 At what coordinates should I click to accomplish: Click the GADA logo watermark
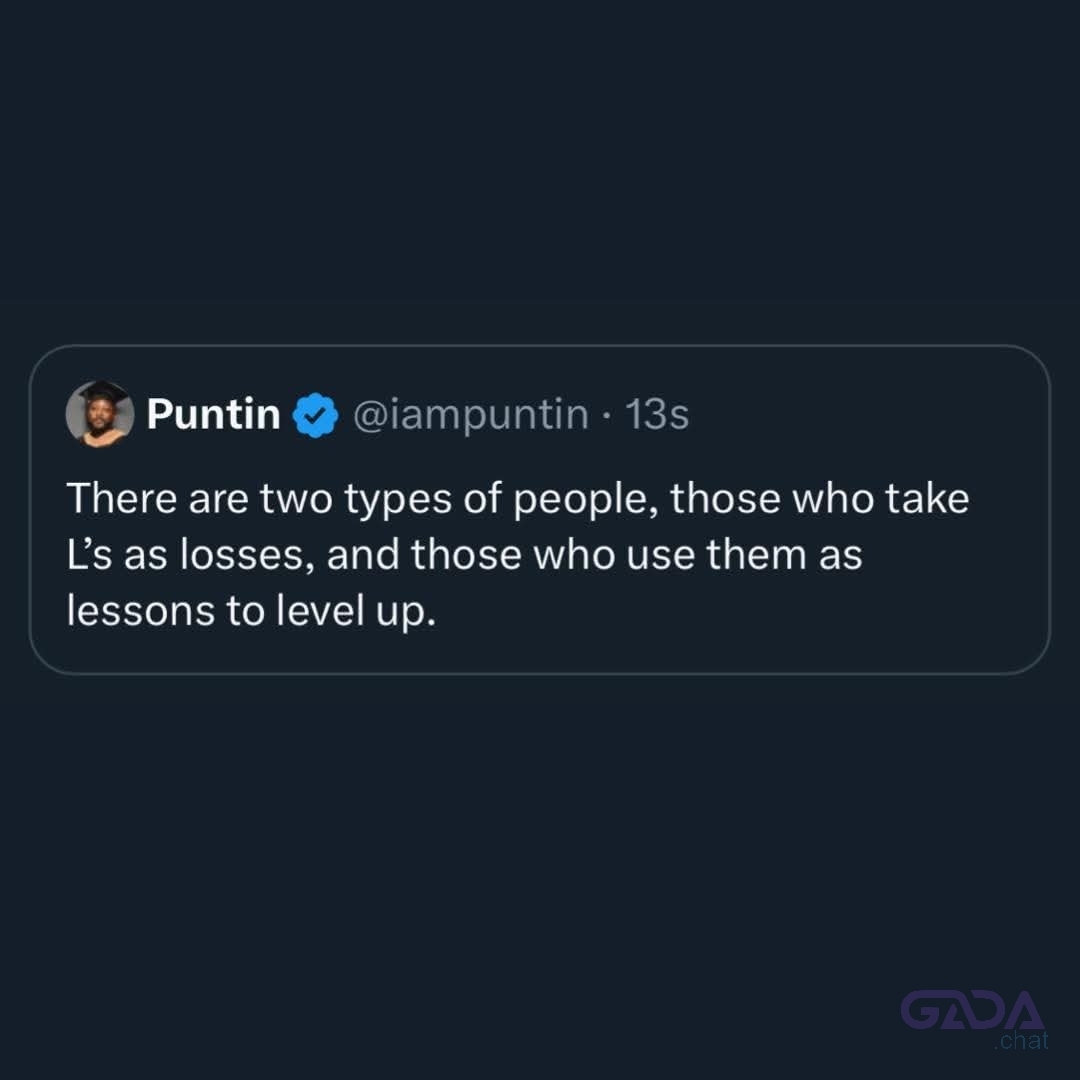pos(973,1010)
